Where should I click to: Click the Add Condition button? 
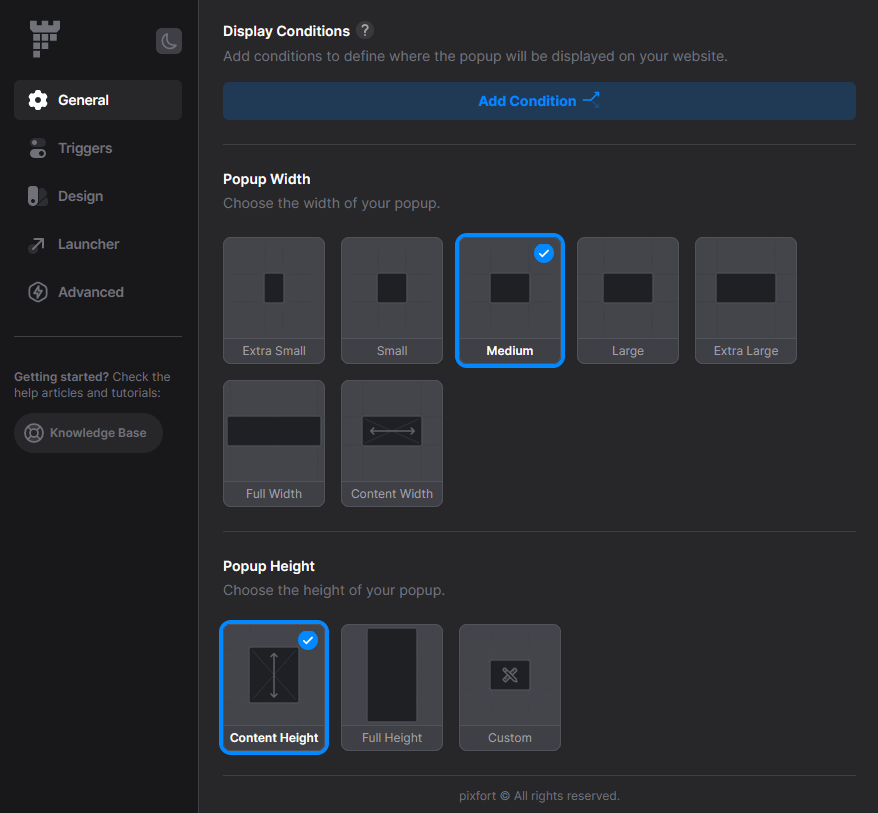pyautogui.click(x=539, y=100)
